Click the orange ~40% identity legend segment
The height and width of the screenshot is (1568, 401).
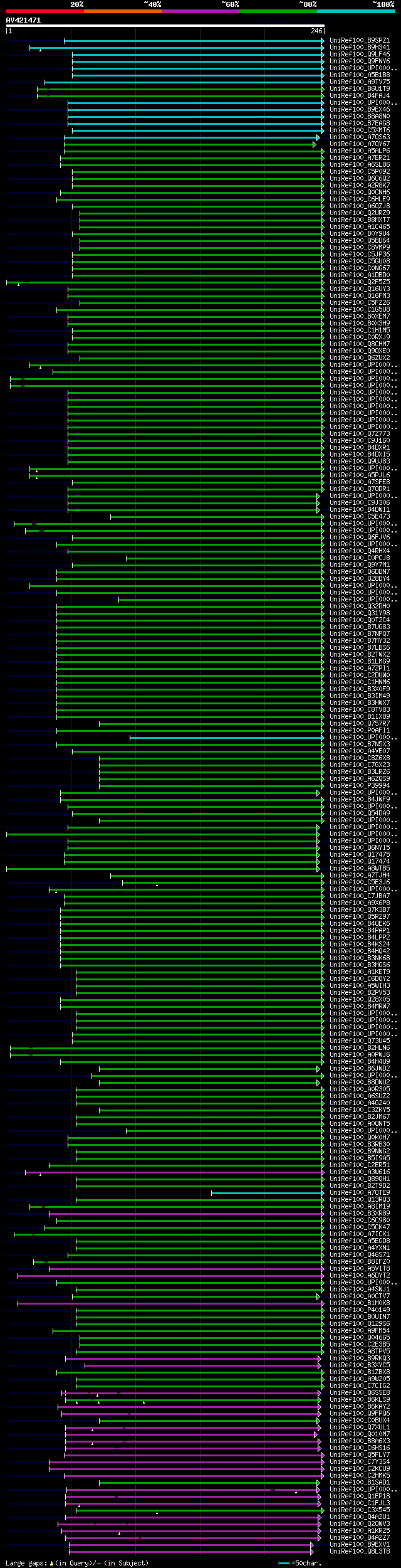[122, 11]
